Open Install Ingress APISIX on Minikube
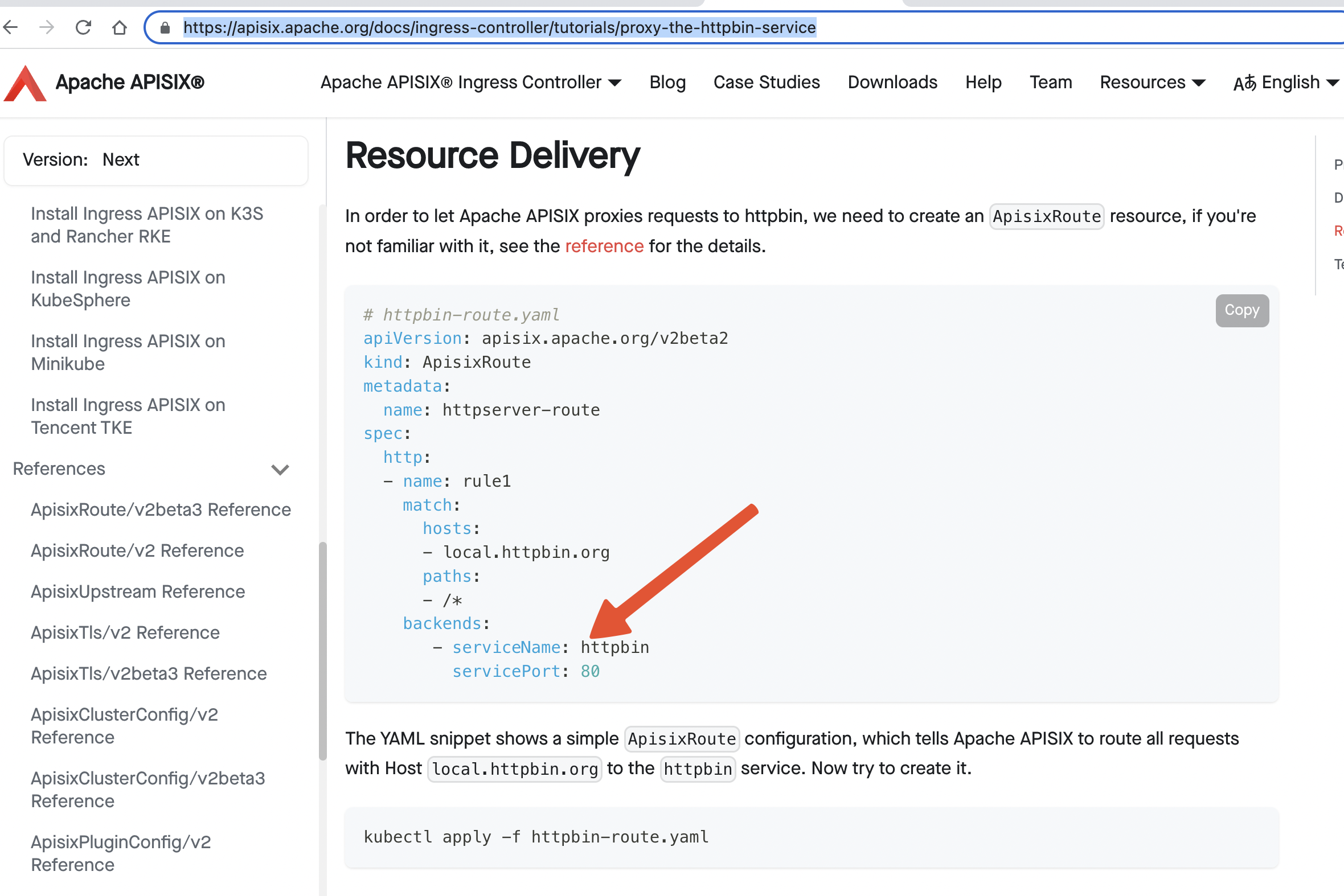Viewport: 1344px width, 896px height. 128,352
